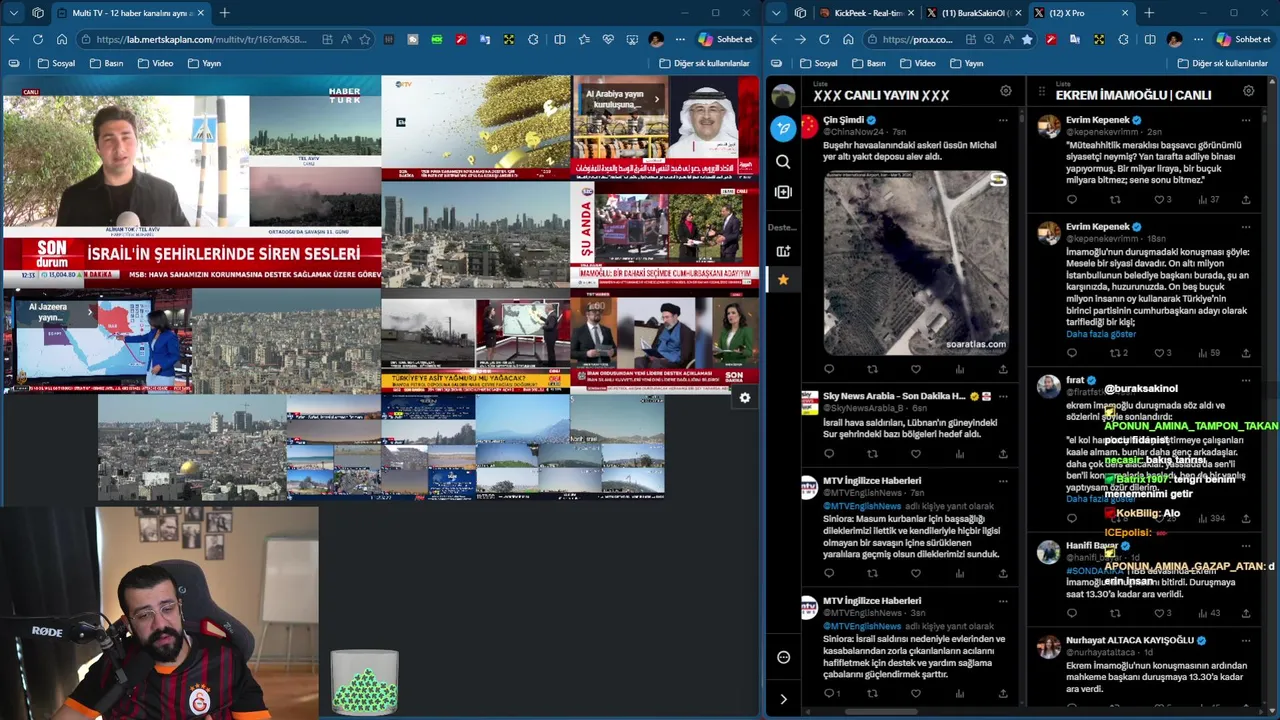
Task: Open Diğer sık kullanılanlar in right window
Action: pos(1223,63)
